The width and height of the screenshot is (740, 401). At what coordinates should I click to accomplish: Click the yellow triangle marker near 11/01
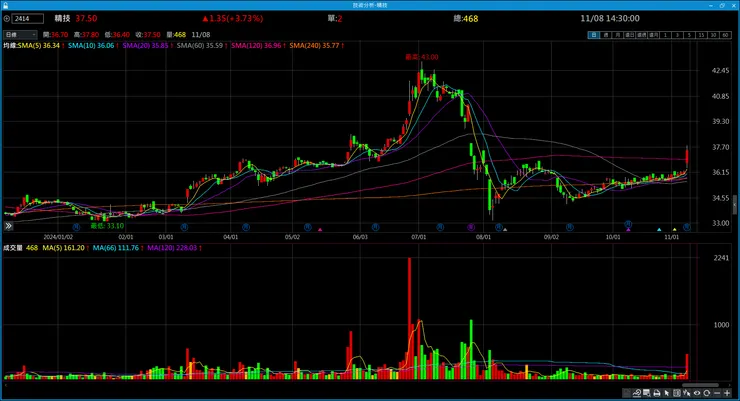(x=674, y=230)
